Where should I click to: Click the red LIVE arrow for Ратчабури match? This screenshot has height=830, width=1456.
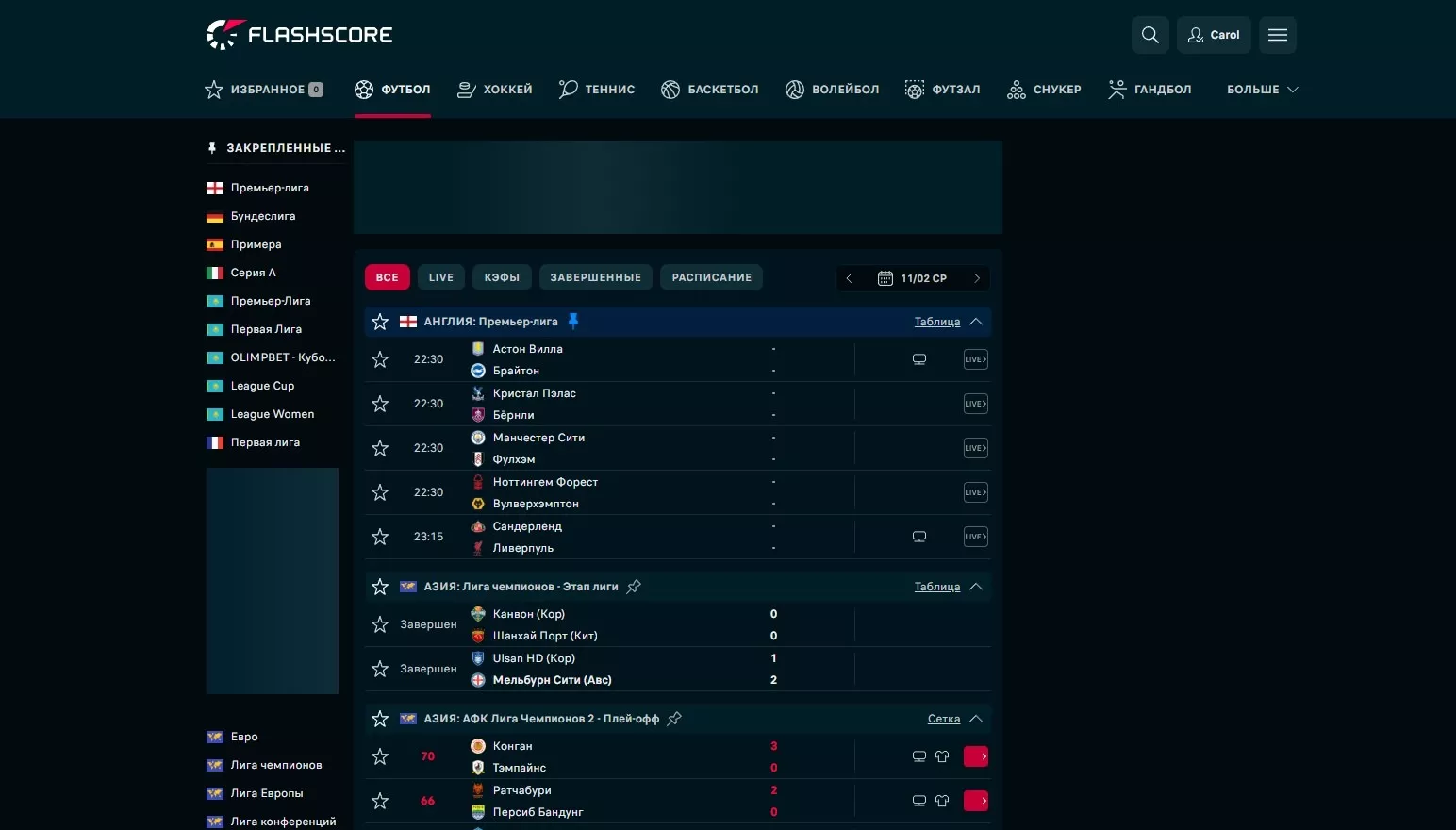coord(977,801)
